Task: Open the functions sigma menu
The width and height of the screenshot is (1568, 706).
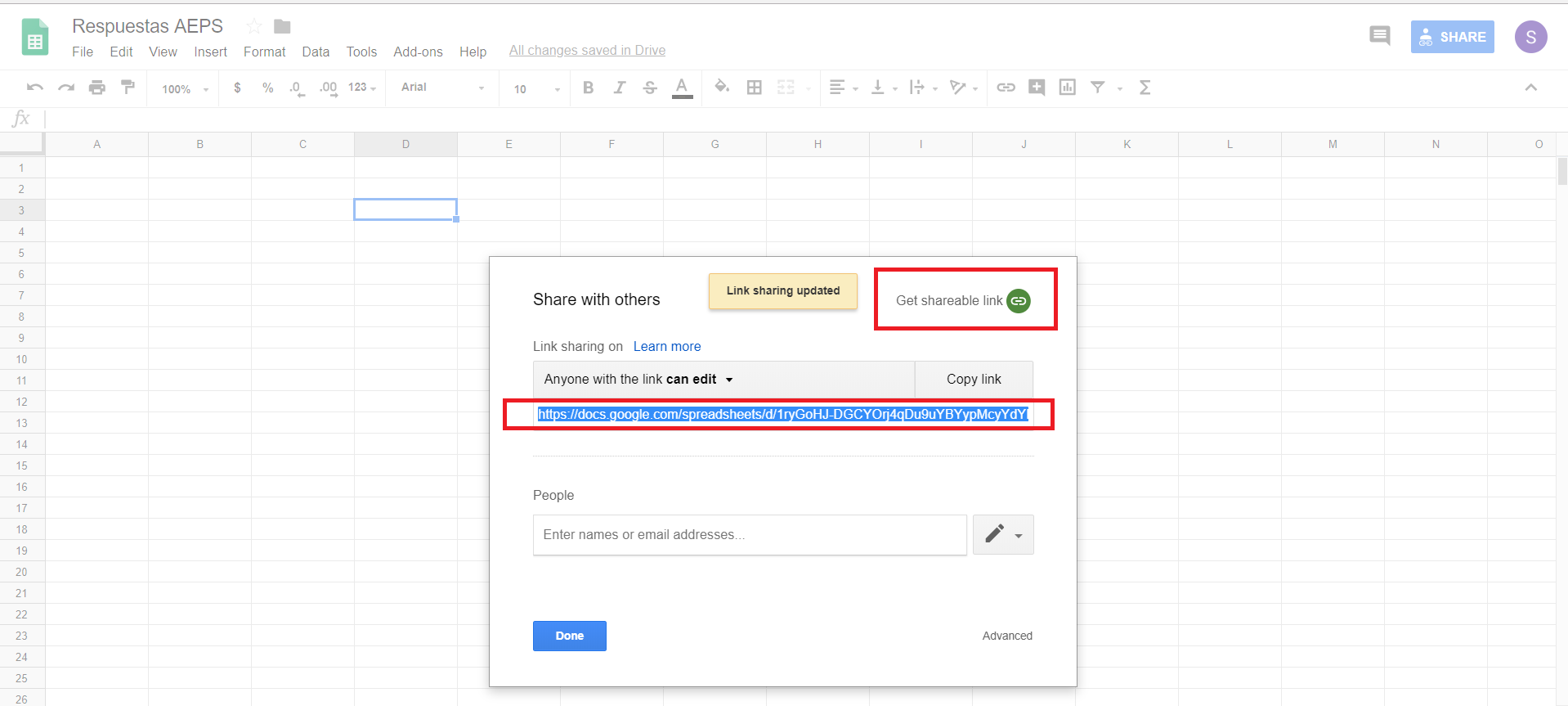Action: click(x=1145, y=88)
